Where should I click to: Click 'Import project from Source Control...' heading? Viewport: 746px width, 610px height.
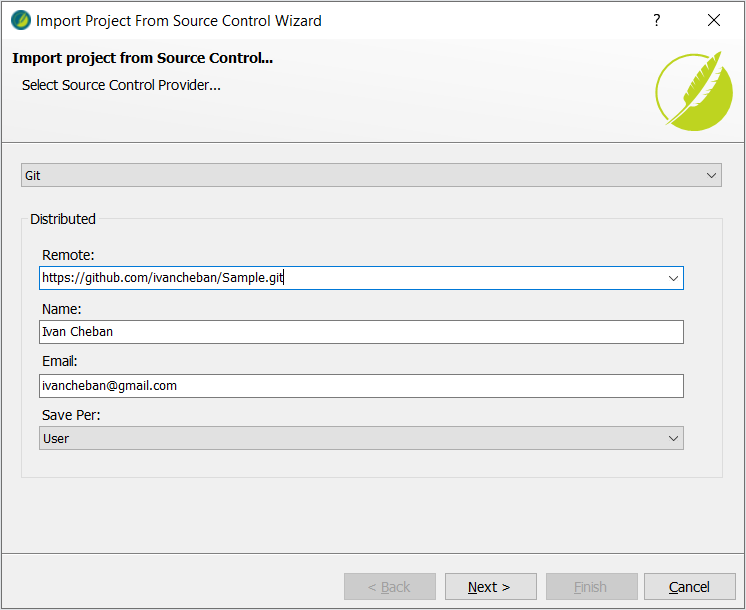(142, 58)
